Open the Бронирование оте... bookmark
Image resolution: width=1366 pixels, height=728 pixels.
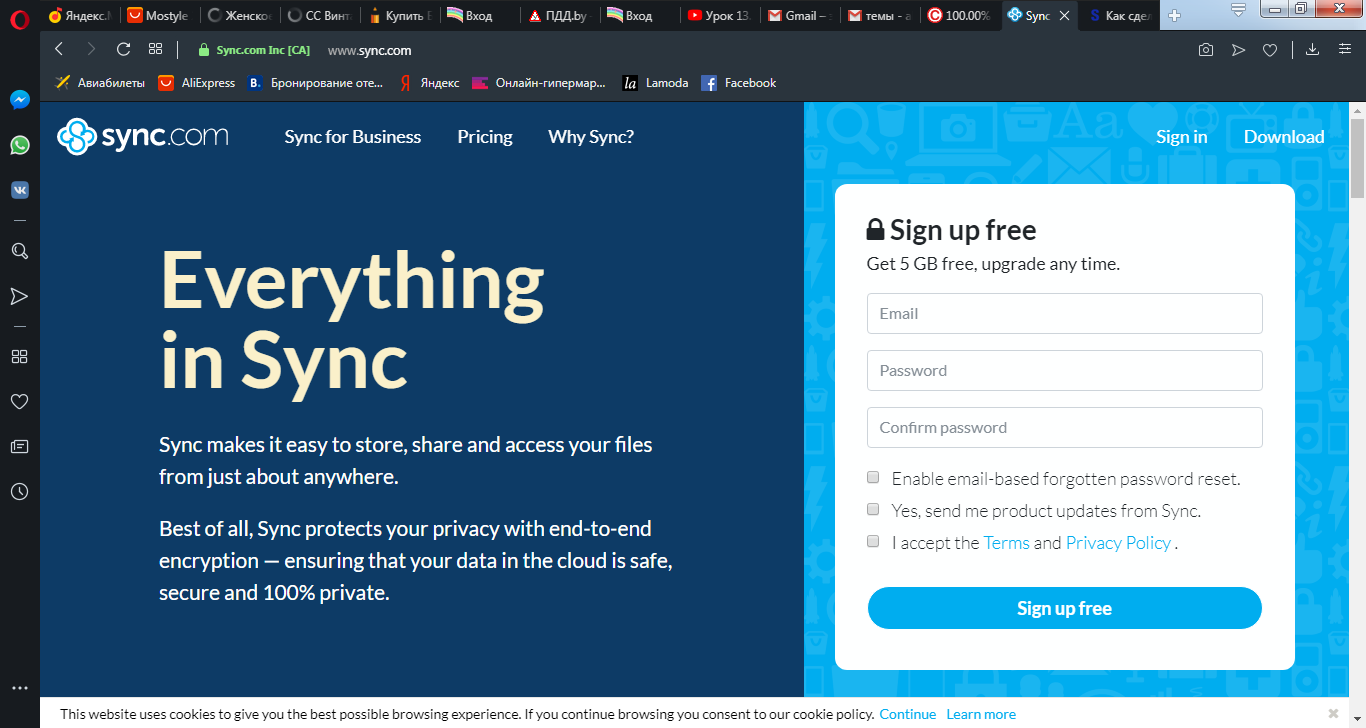(316, 83)
